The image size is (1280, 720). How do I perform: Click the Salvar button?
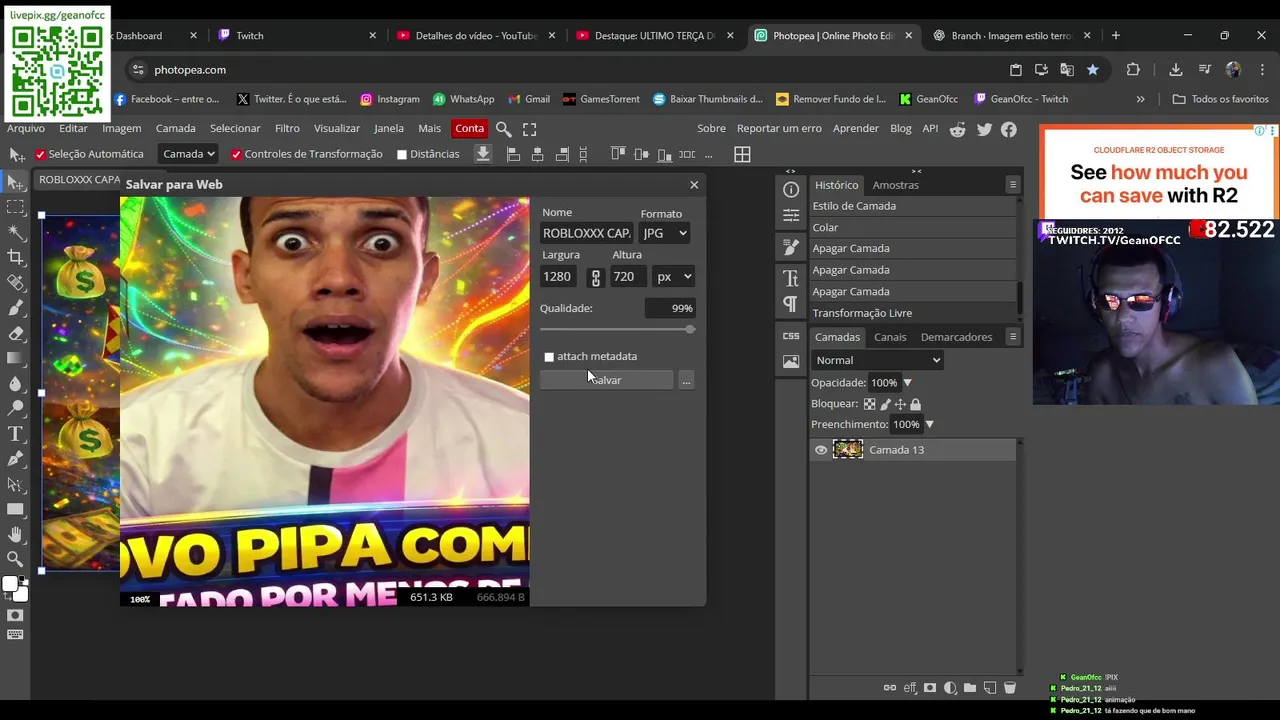coord(606,380)
